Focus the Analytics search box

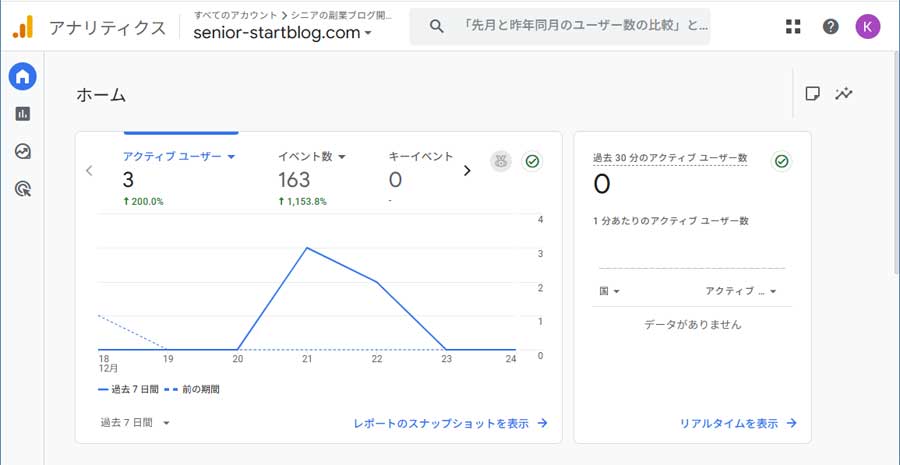coord(560,26)
